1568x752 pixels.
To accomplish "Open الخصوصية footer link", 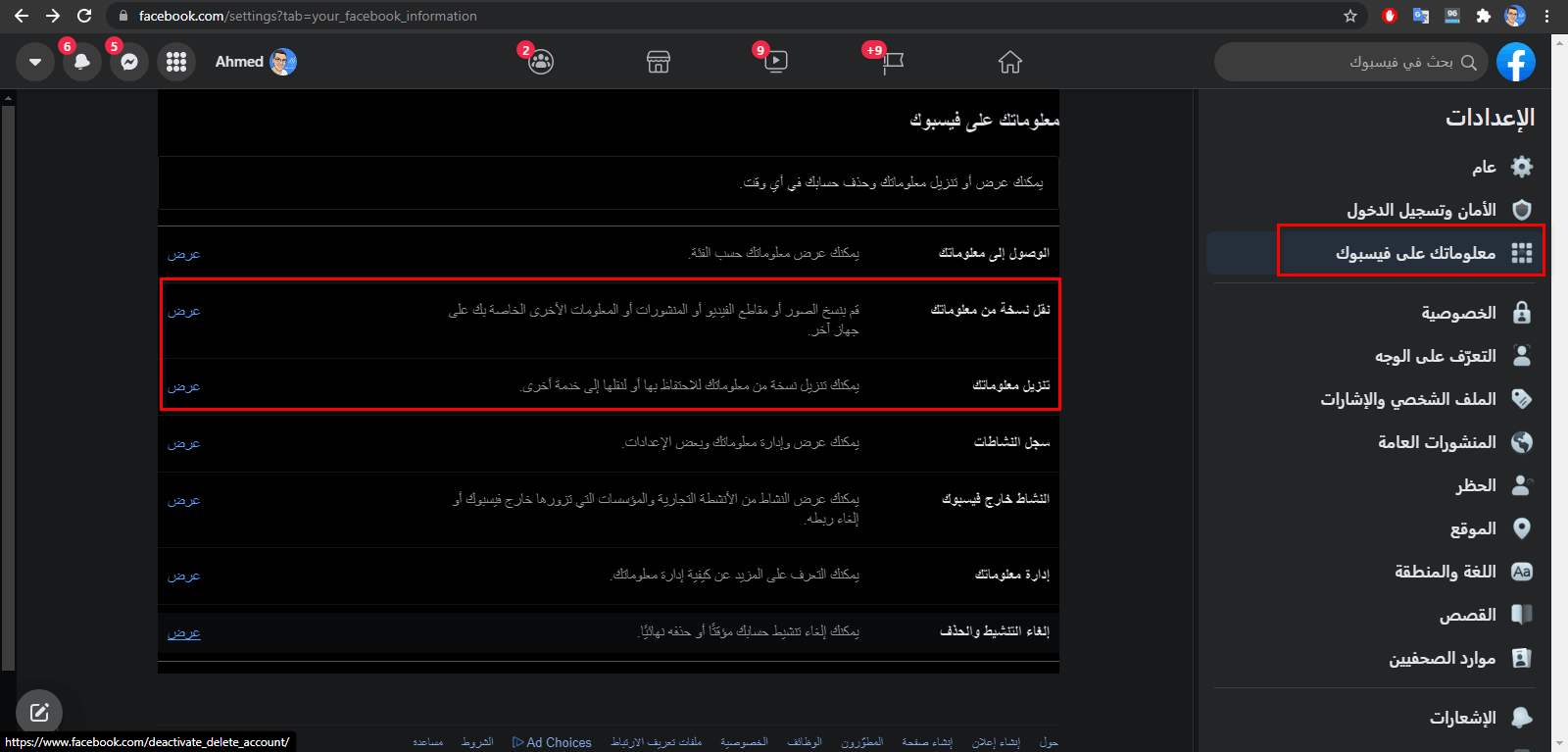I will coord(744,742).
